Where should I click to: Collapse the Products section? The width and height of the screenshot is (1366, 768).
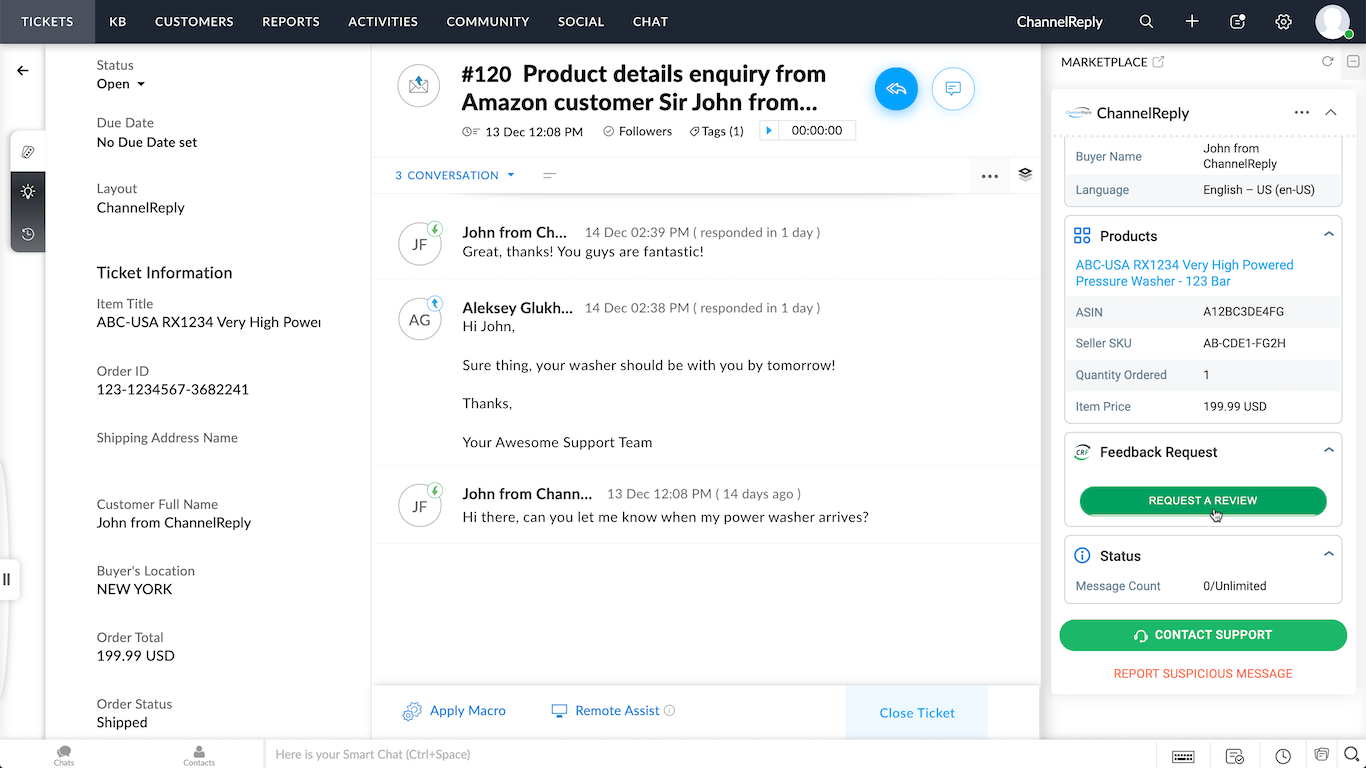click(1329, 235)
